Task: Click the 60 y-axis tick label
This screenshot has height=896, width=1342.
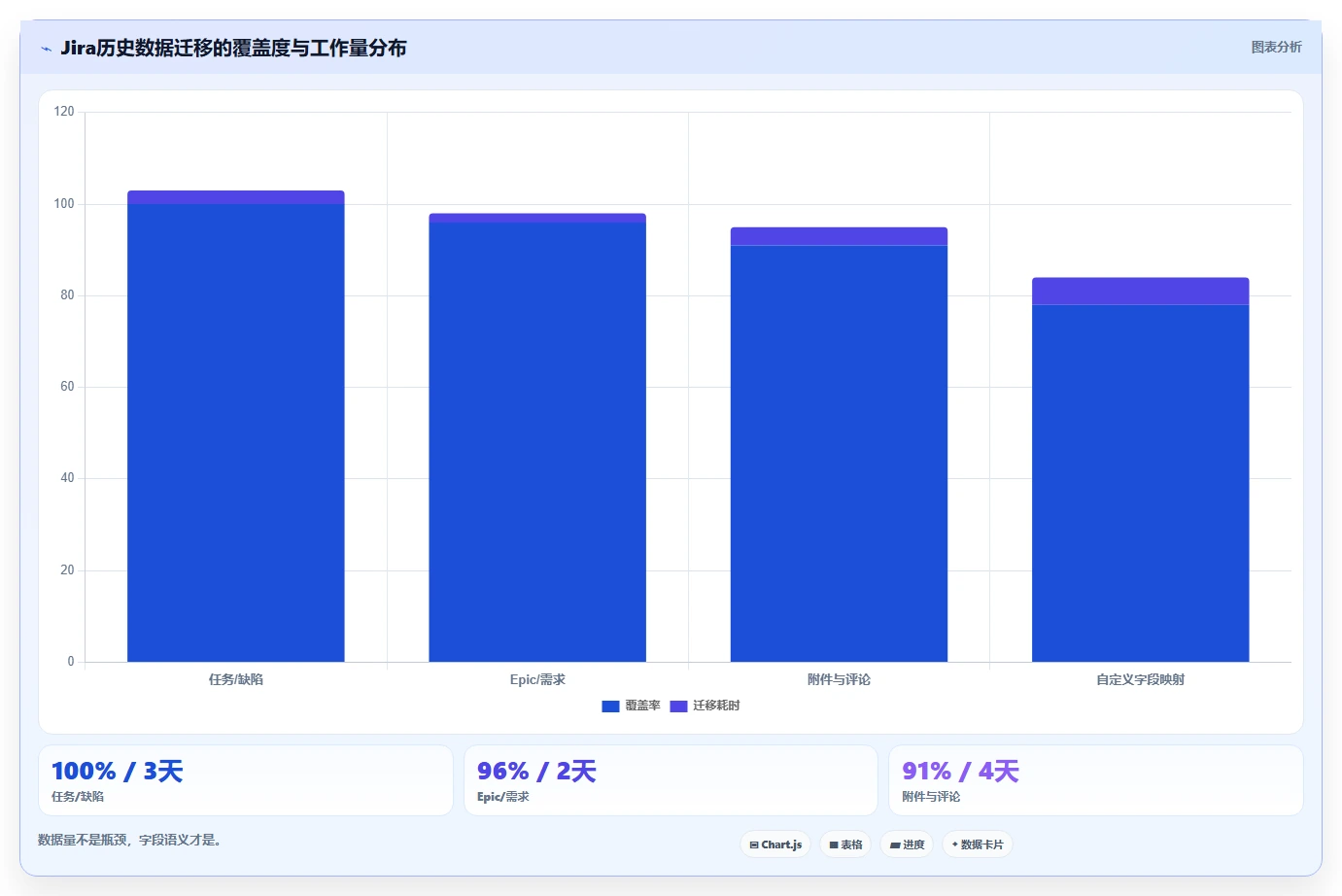Action: click(67, 387)
